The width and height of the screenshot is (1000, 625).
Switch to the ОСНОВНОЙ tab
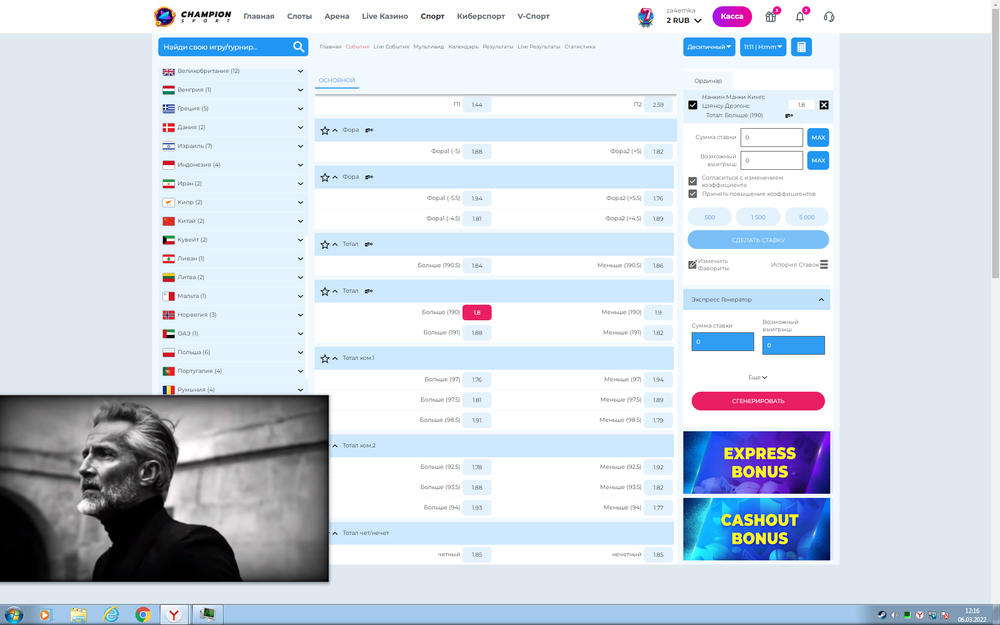(337, 80)
